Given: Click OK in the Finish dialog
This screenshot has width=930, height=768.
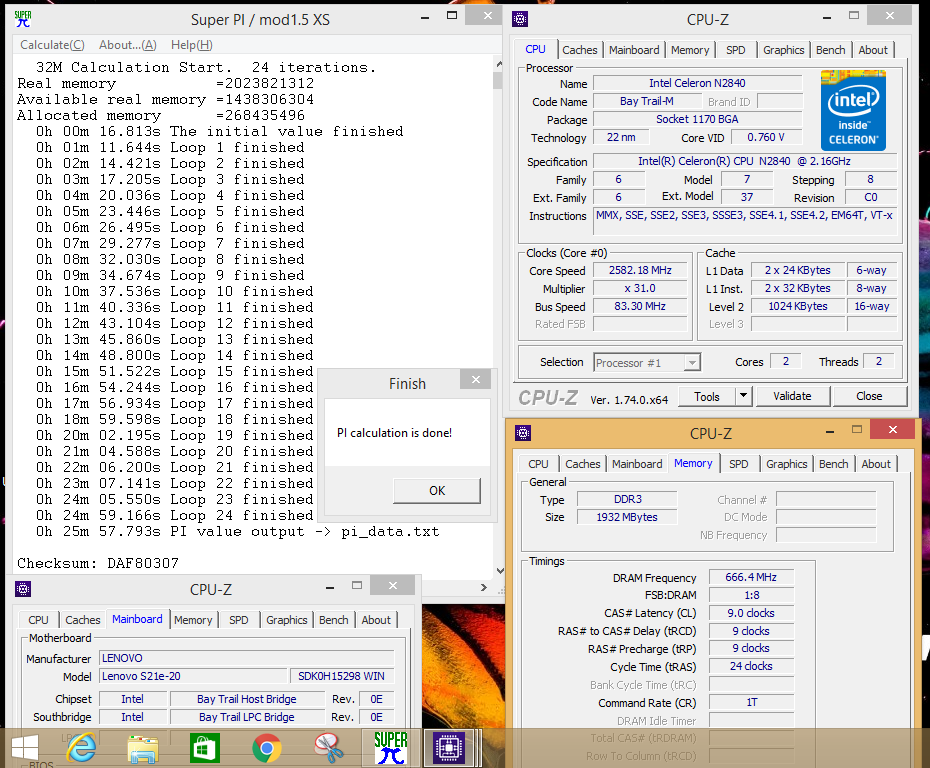Looking at the screenshot, I should 437,490.
